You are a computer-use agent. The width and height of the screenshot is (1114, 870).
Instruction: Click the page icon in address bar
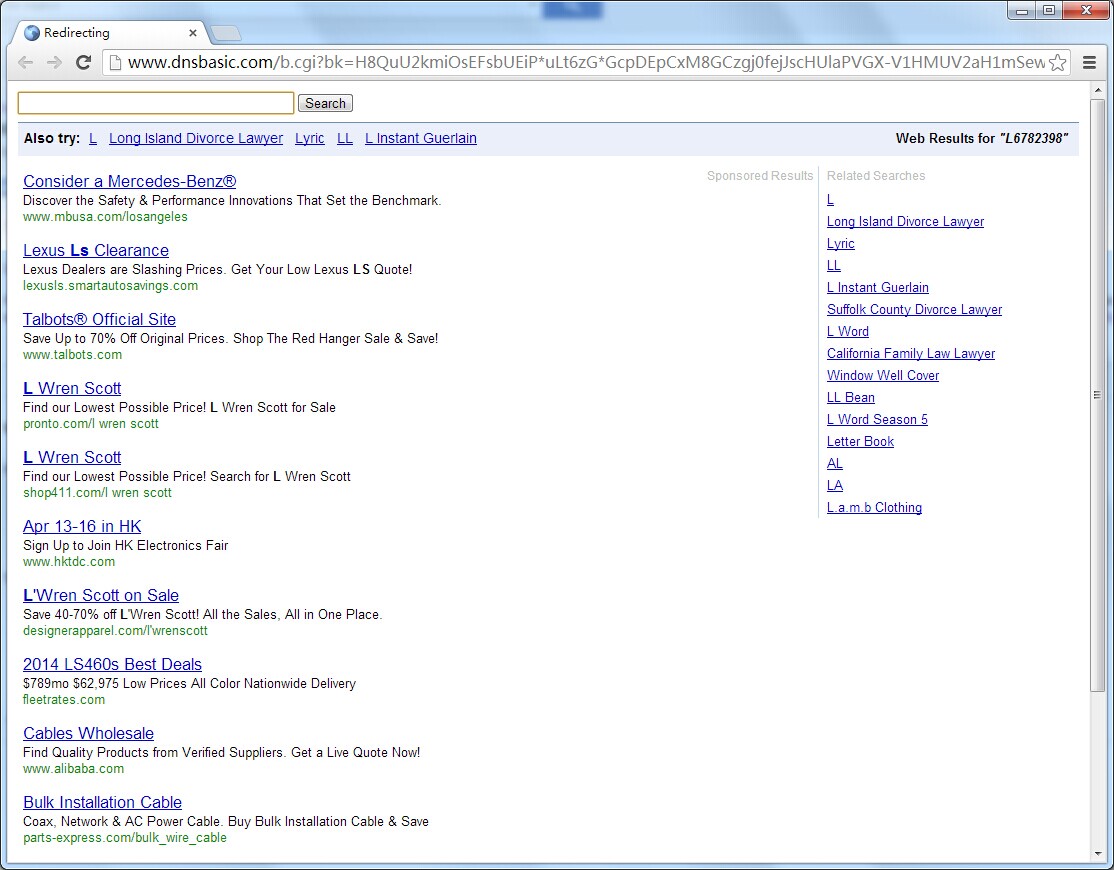[114, 62]
